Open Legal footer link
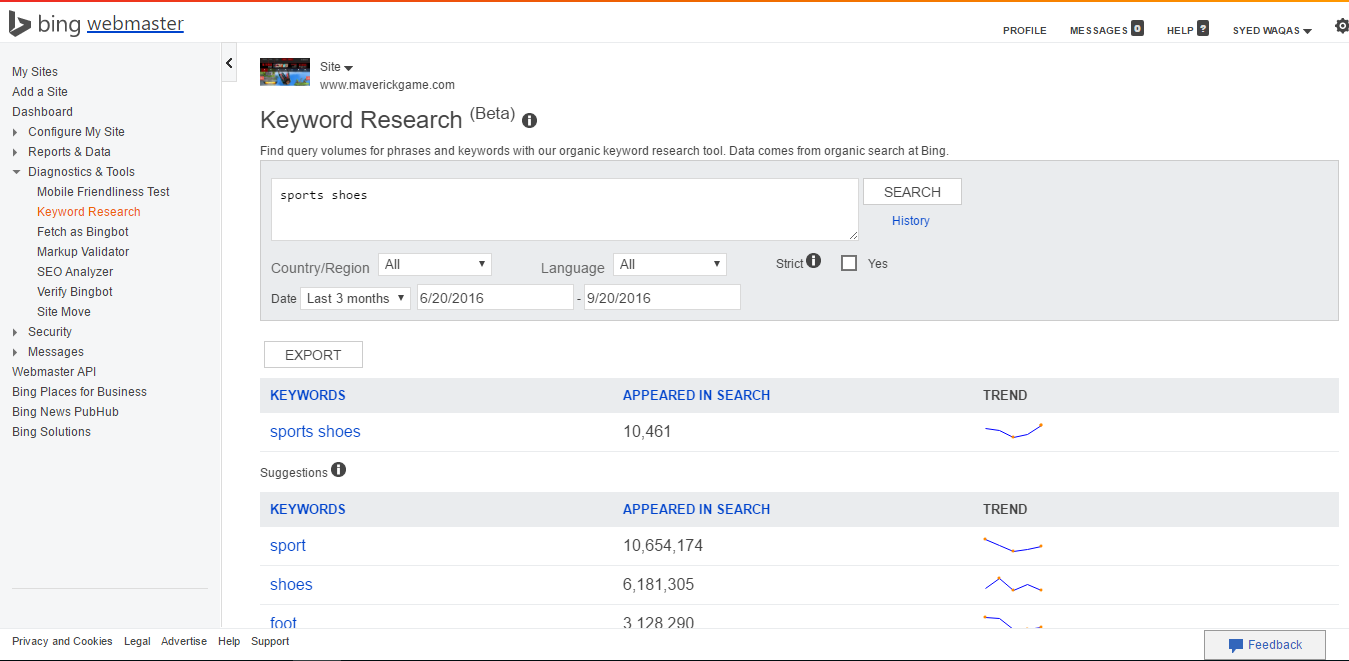The width and height of the screenshot is (1349, 661). click(137, 642)
